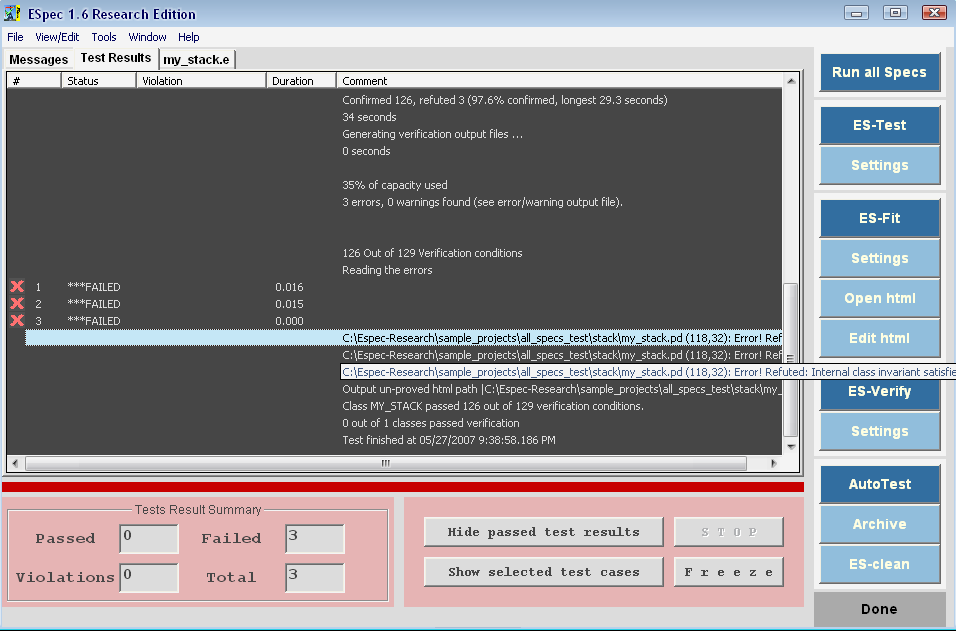Image resolution: width=956 pixels, height=631 pixels.
Task: Click the red X icon on failed test 1
Action: 17,287
